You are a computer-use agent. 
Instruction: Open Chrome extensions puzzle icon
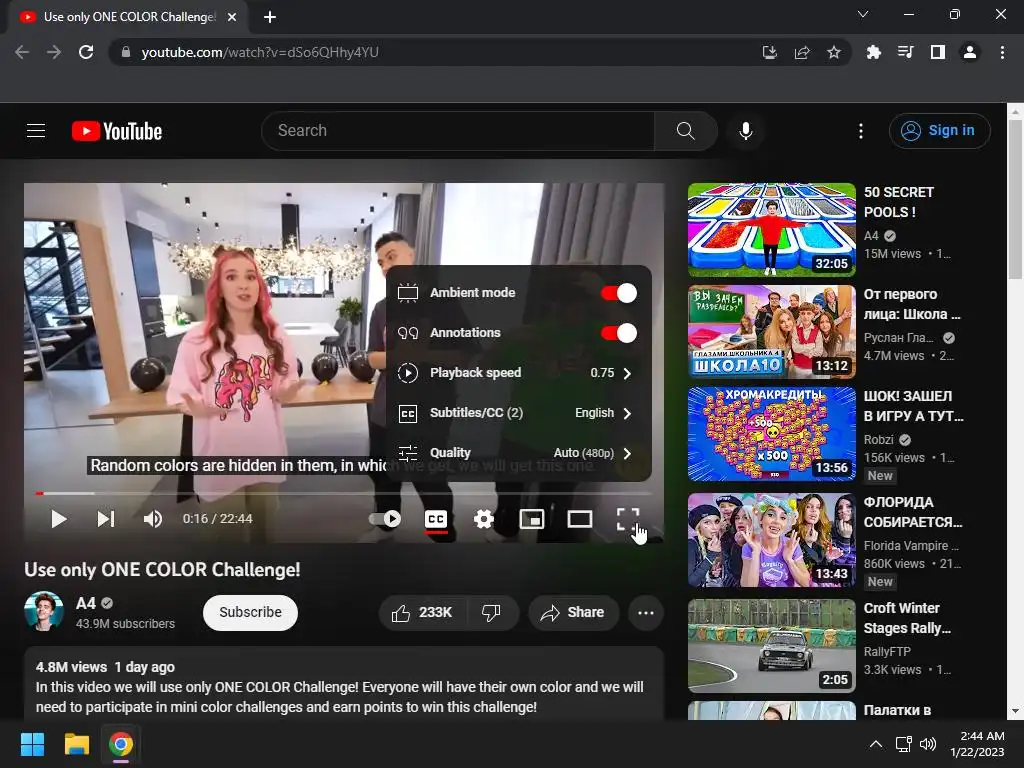pyautogui.click(x=873, y=52)
